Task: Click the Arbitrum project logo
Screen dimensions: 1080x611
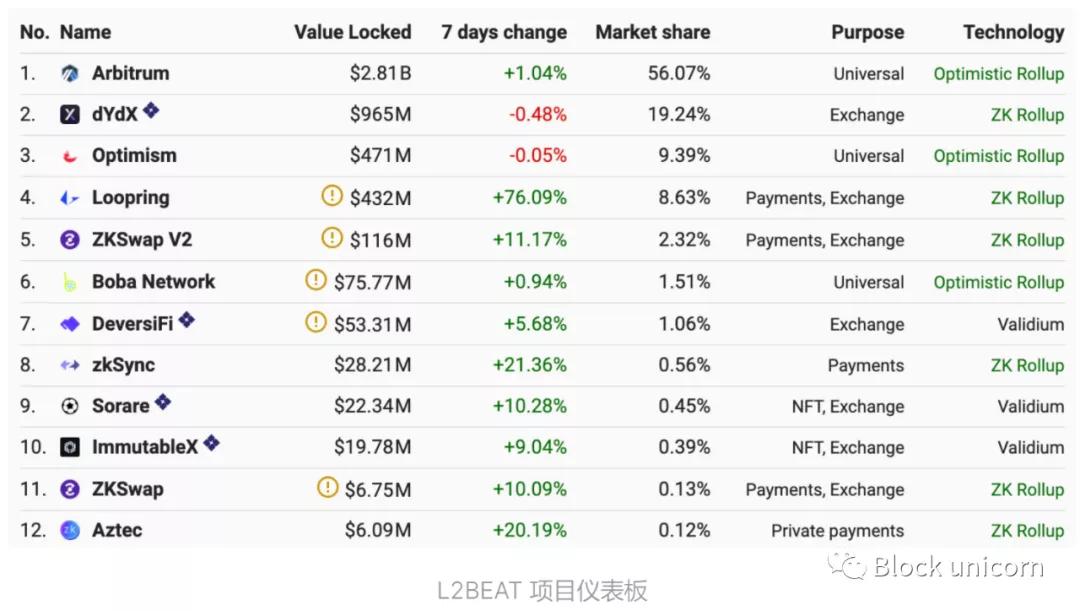Action: (x=69, y=73)
